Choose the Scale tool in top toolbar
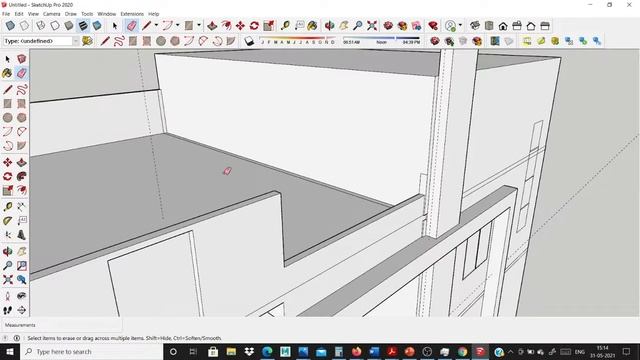The image size is (640, 360). [268, 26]
